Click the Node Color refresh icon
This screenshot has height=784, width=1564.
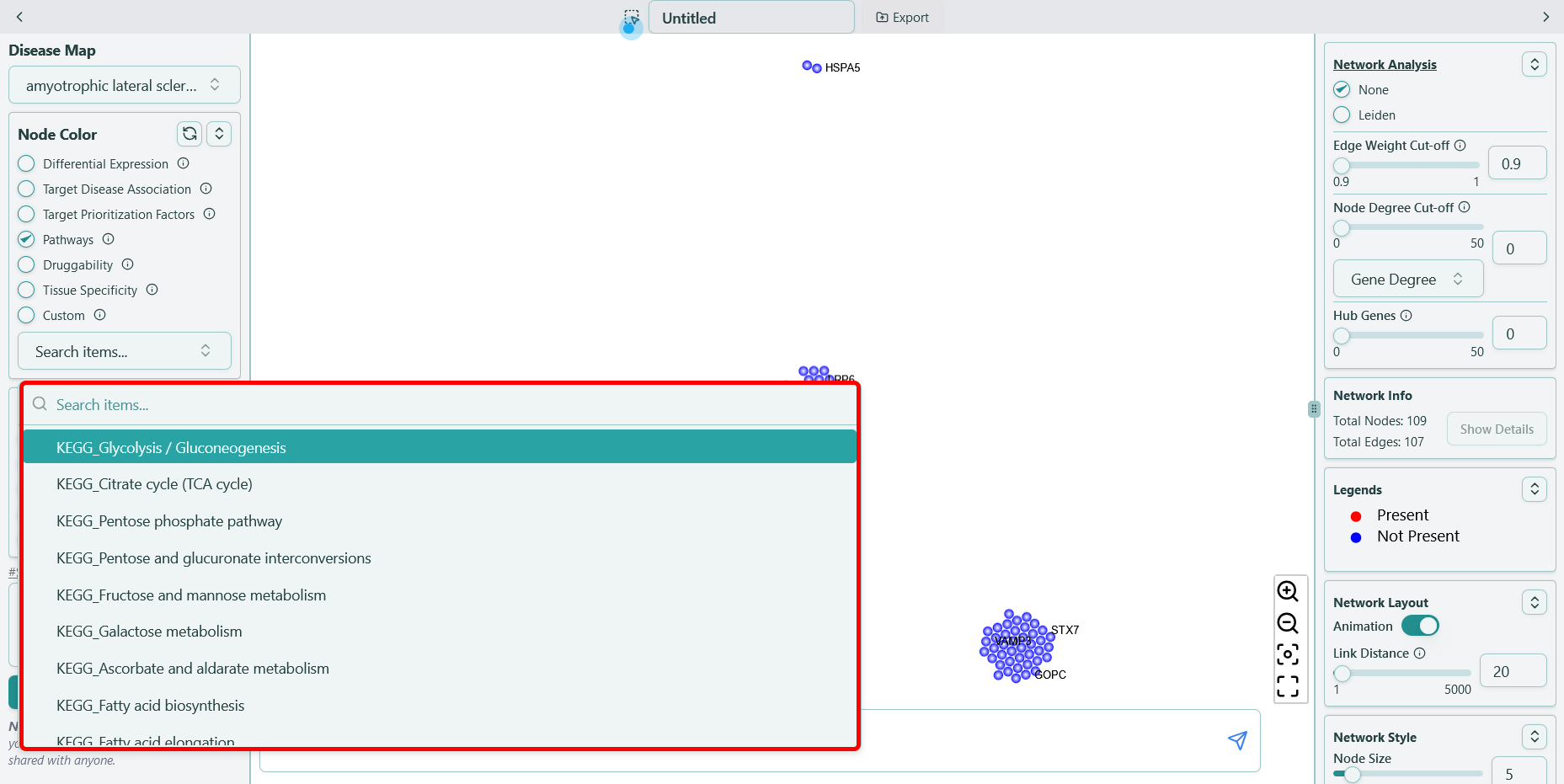click(x=189, y=134)
